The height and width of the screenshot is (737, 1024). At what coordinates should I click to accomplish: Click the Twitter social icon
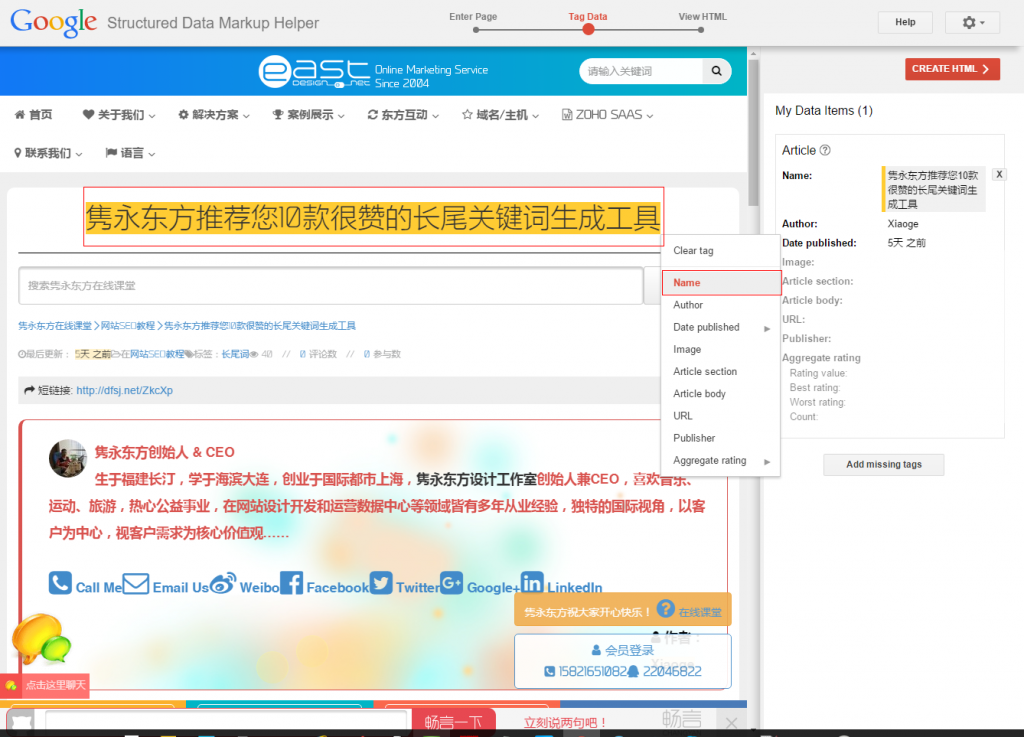pos(381,584)
